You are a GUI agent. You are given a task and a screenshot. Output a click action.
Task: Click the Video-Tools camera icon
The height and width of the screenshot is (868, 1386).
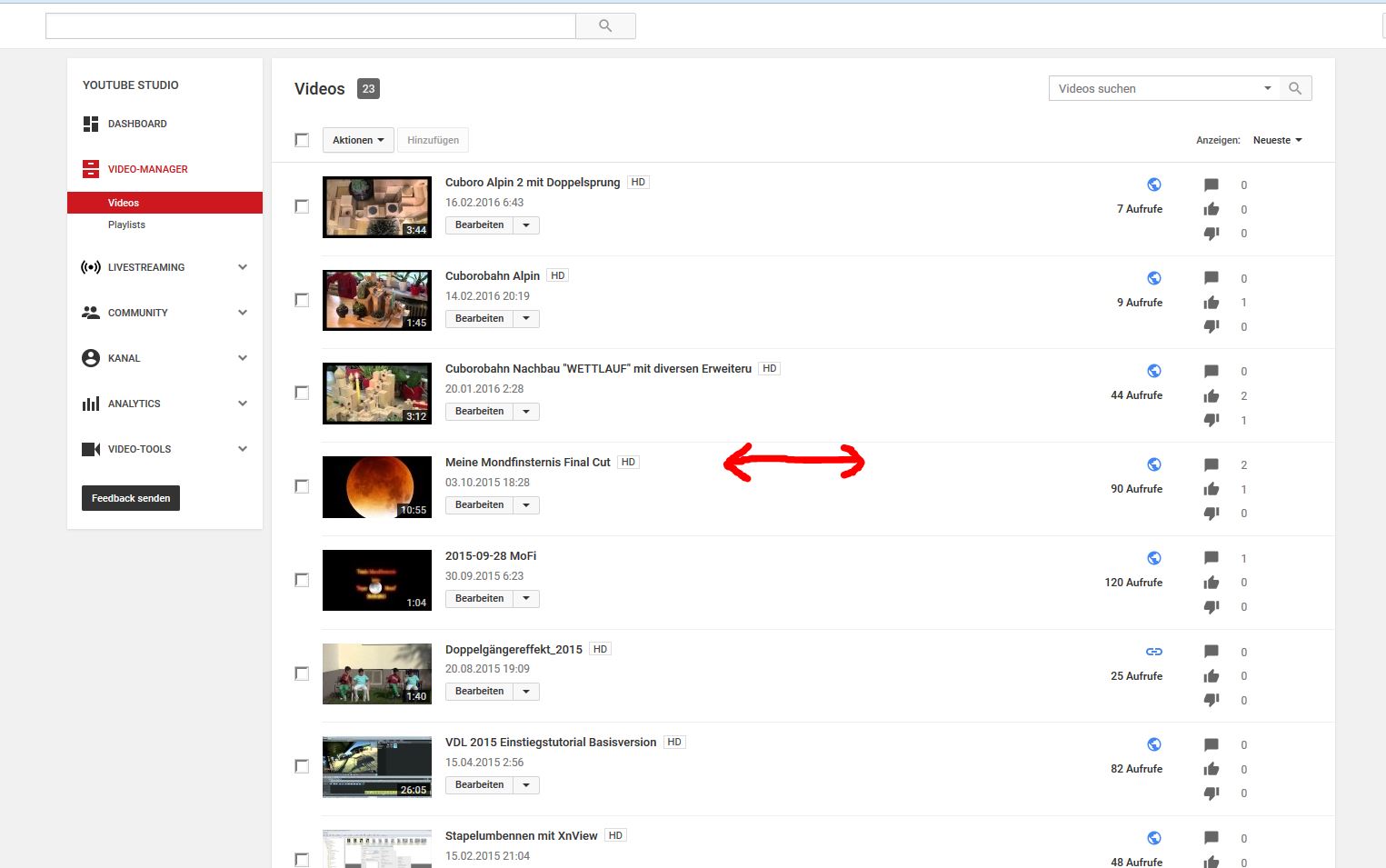pos(91,449)
